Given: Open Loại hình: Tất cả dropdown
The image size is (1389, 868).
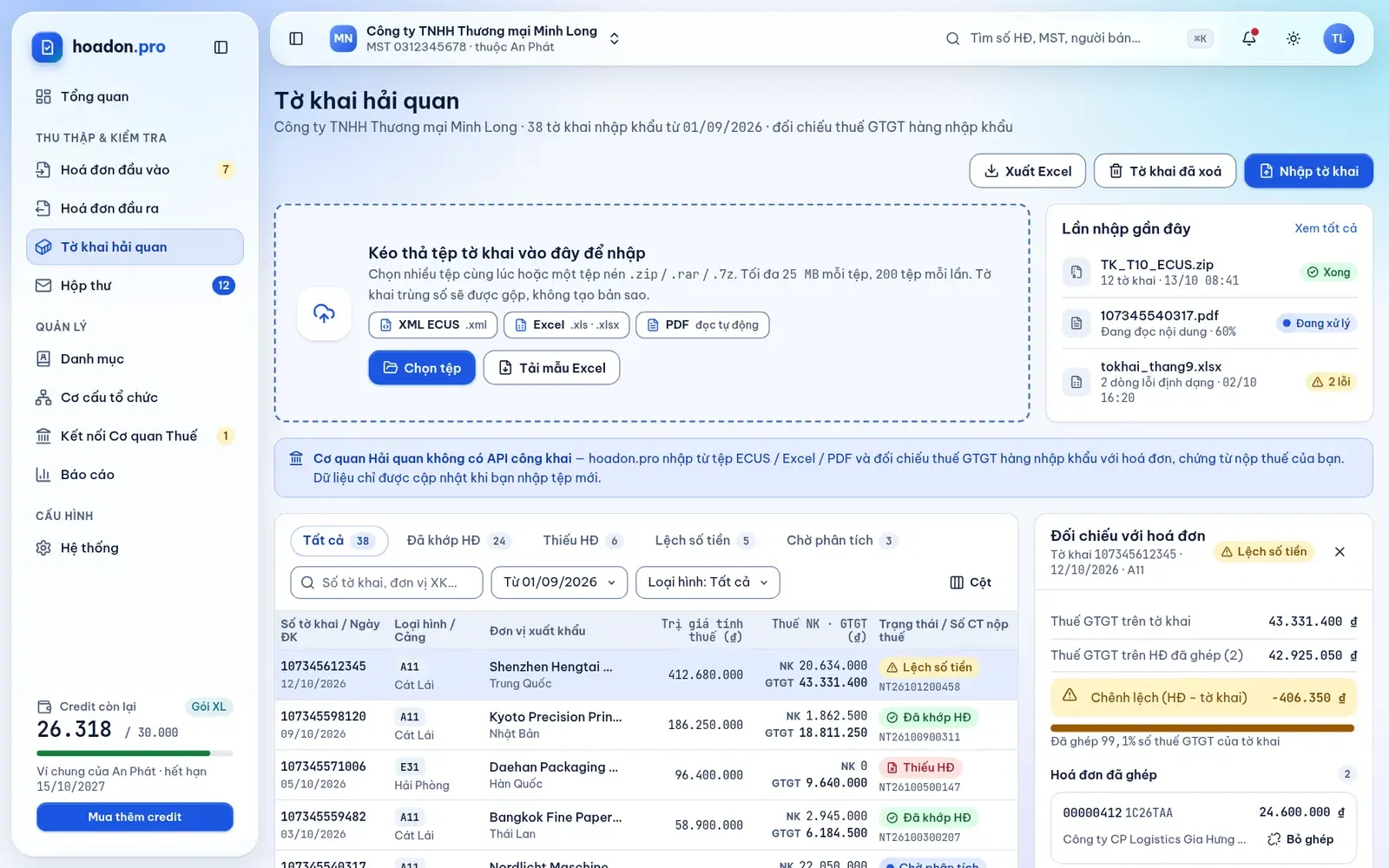Looking at the screenshot, I should point(708,582).
